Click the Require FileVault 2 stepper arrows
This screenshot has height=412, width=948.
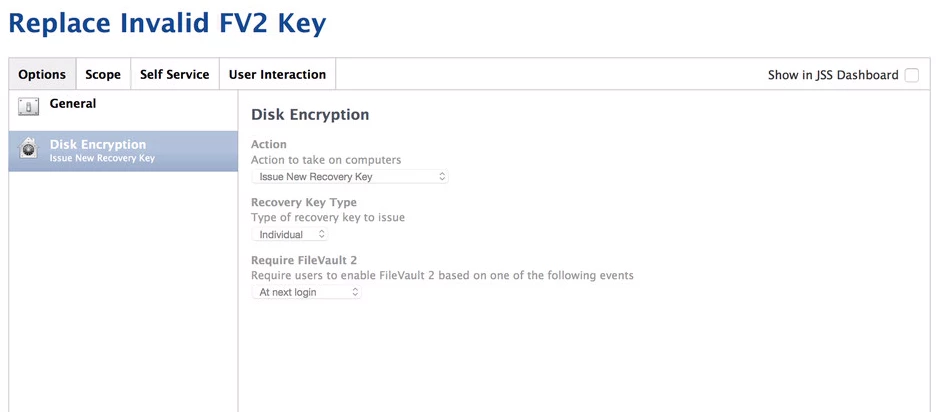point(355,292)
